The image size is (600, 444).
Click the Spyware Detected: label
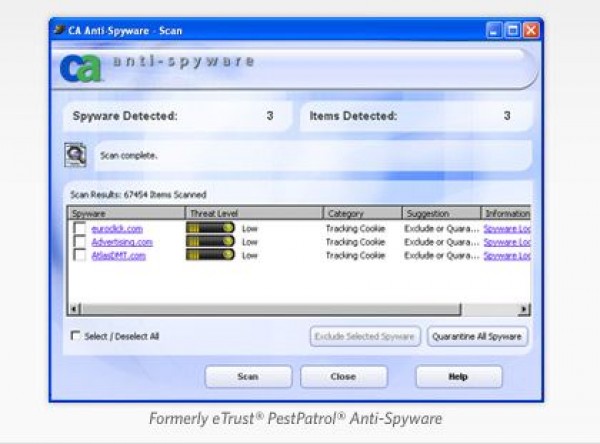[125, 116]
